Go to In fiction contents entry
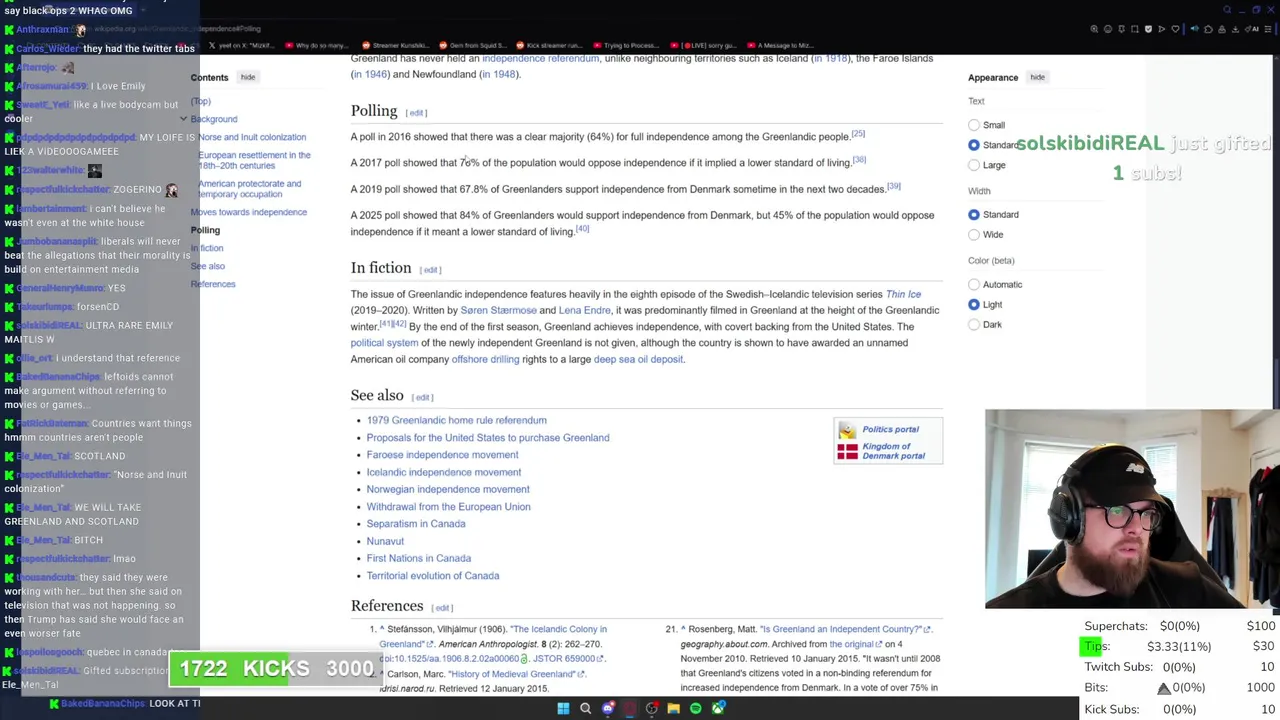1280x720 pixels. point(207,248)
